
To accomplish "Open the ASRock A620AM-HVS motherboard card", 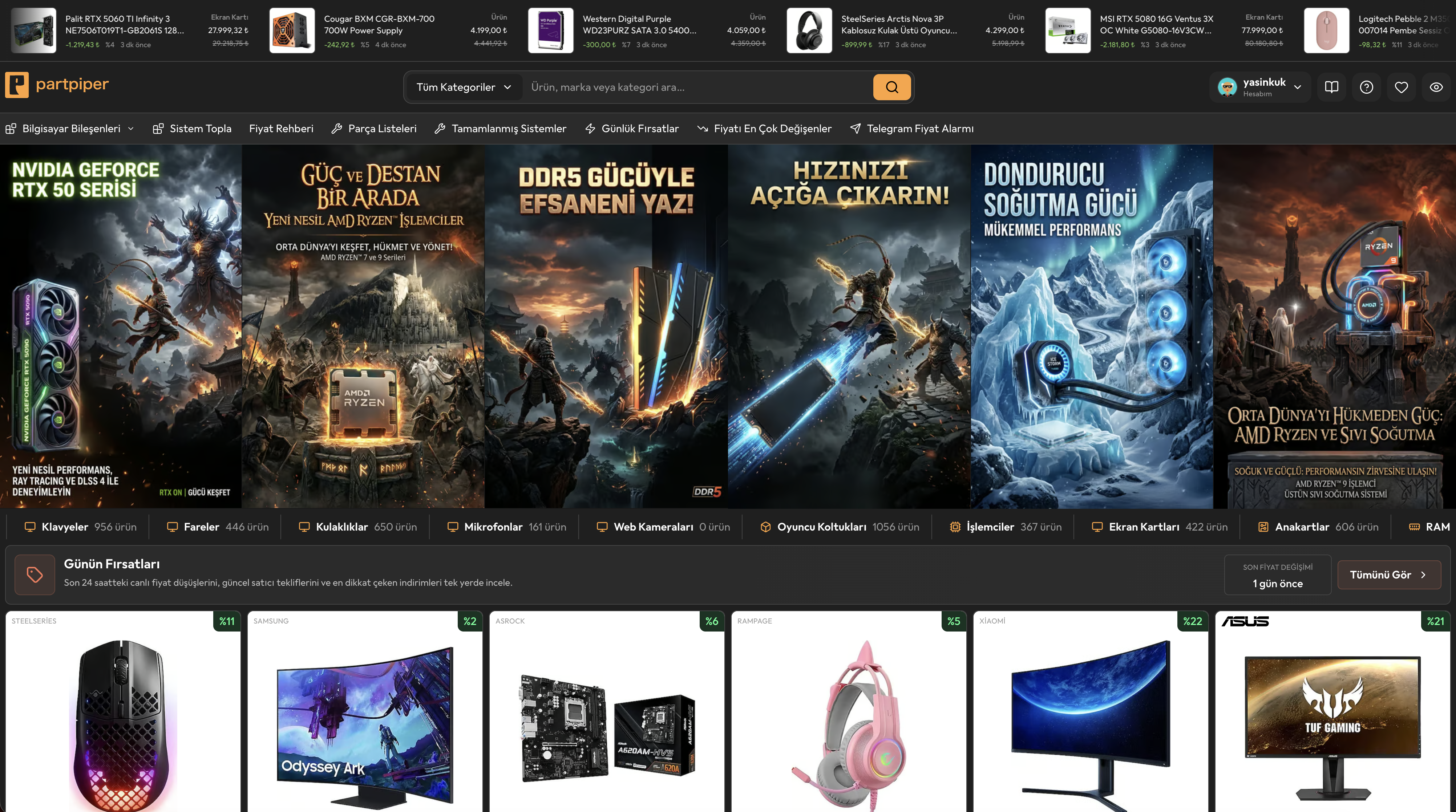I will tap(607, 711).
